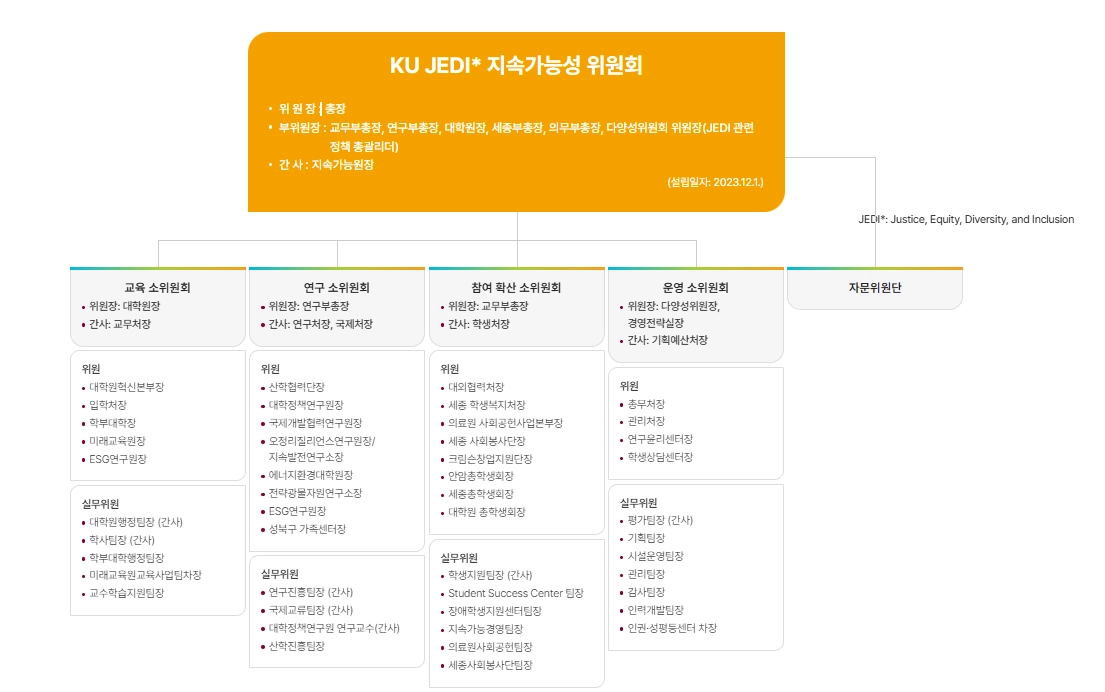Click '학사팀장 (간사)'
The image size is (1105, 692).
[x=122, y=540]
